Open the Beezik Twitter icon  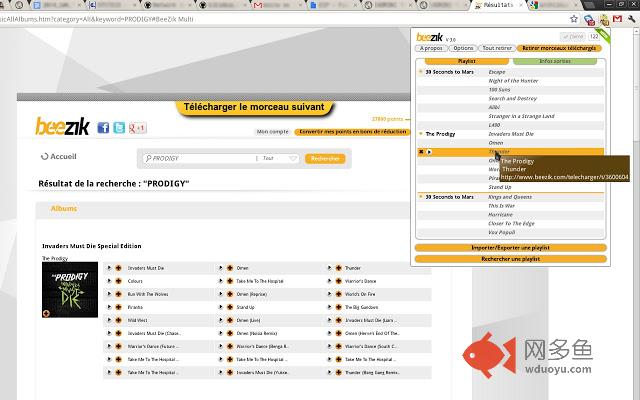tap(119, 128)
